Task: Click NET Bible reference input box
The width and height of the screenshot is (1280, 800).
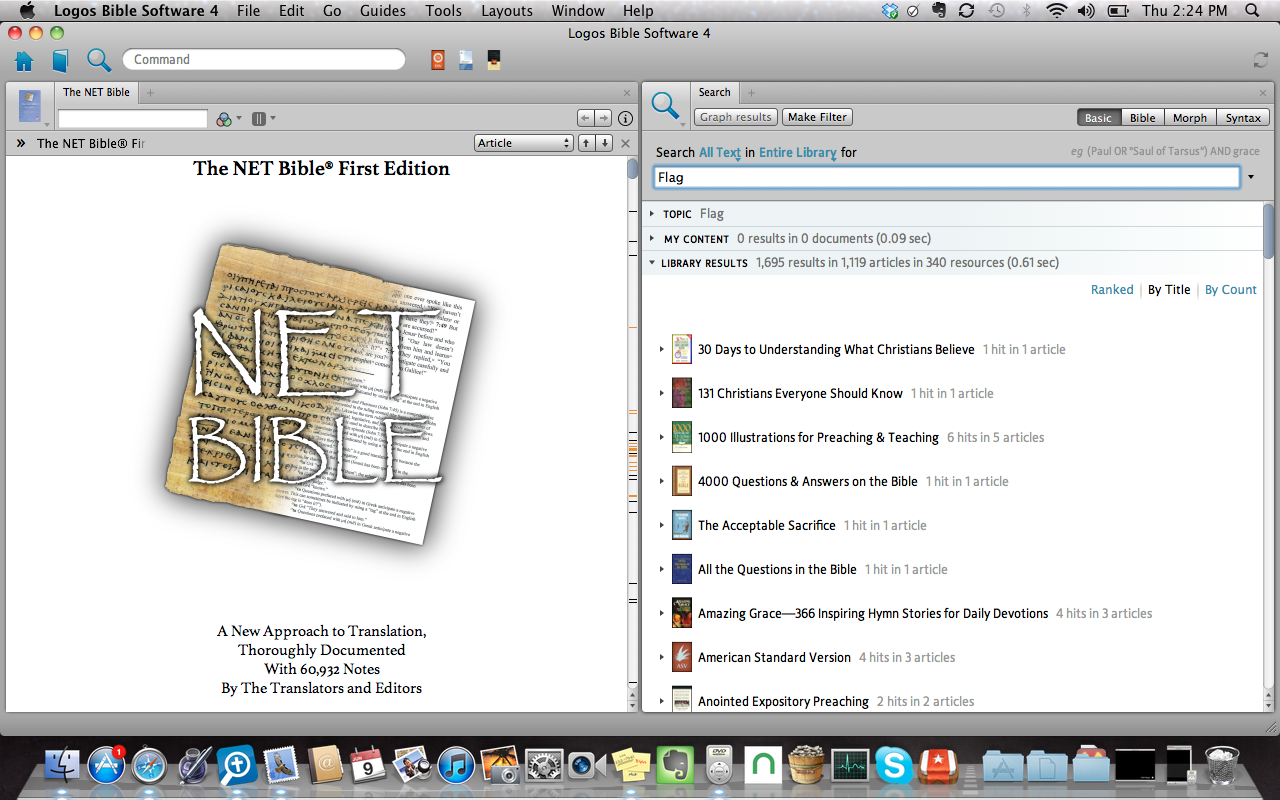Action: click(x=133, y=119)
